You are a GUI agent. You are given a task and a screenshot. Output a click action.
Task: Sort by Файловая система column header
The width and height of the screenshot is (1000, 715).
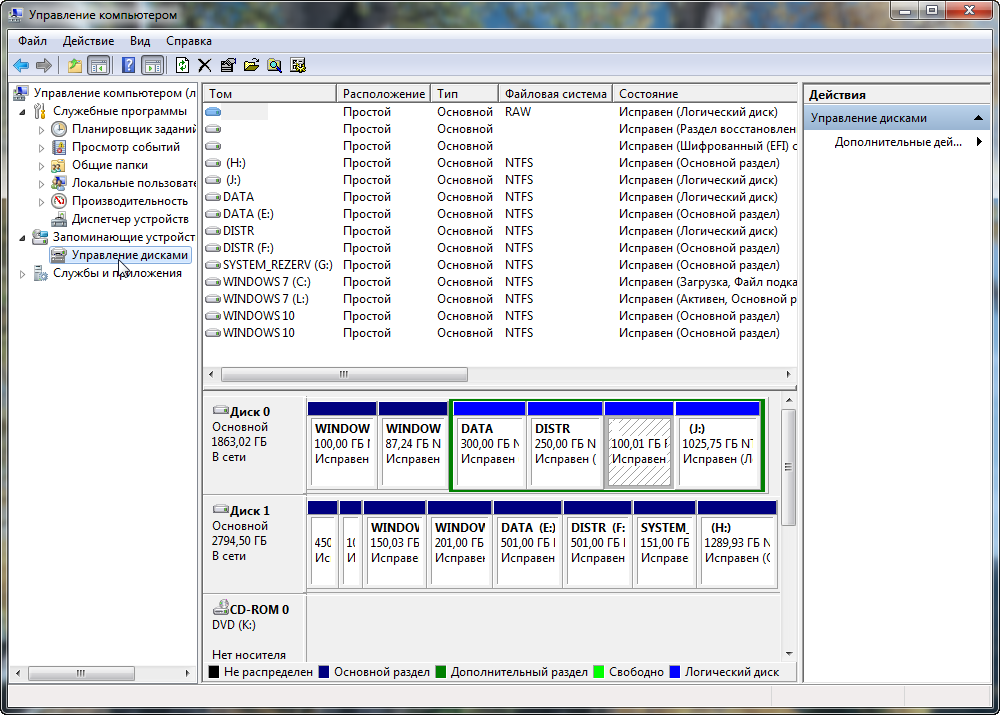pyautogui.click(x=555, y=94)
